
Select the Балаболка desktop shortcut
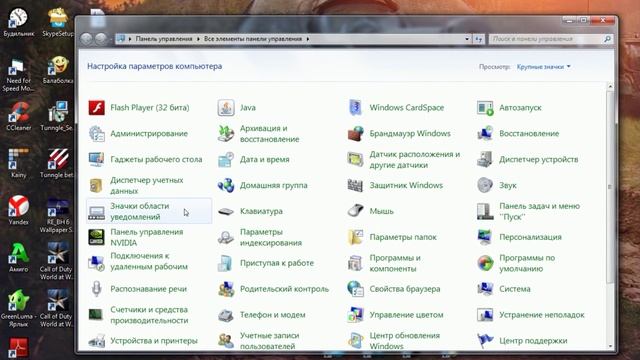(58, 70)
